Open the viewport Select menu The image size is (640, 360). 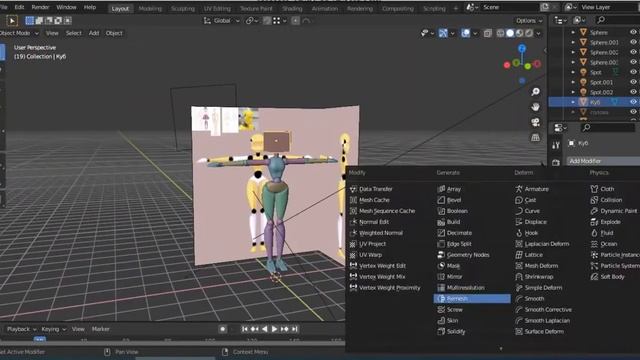pyautogui.click(x=73, y=33)
